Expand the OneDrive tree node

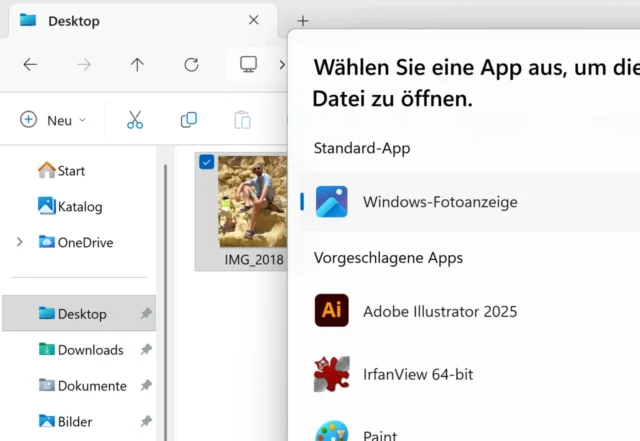click(x=19, y=242)
